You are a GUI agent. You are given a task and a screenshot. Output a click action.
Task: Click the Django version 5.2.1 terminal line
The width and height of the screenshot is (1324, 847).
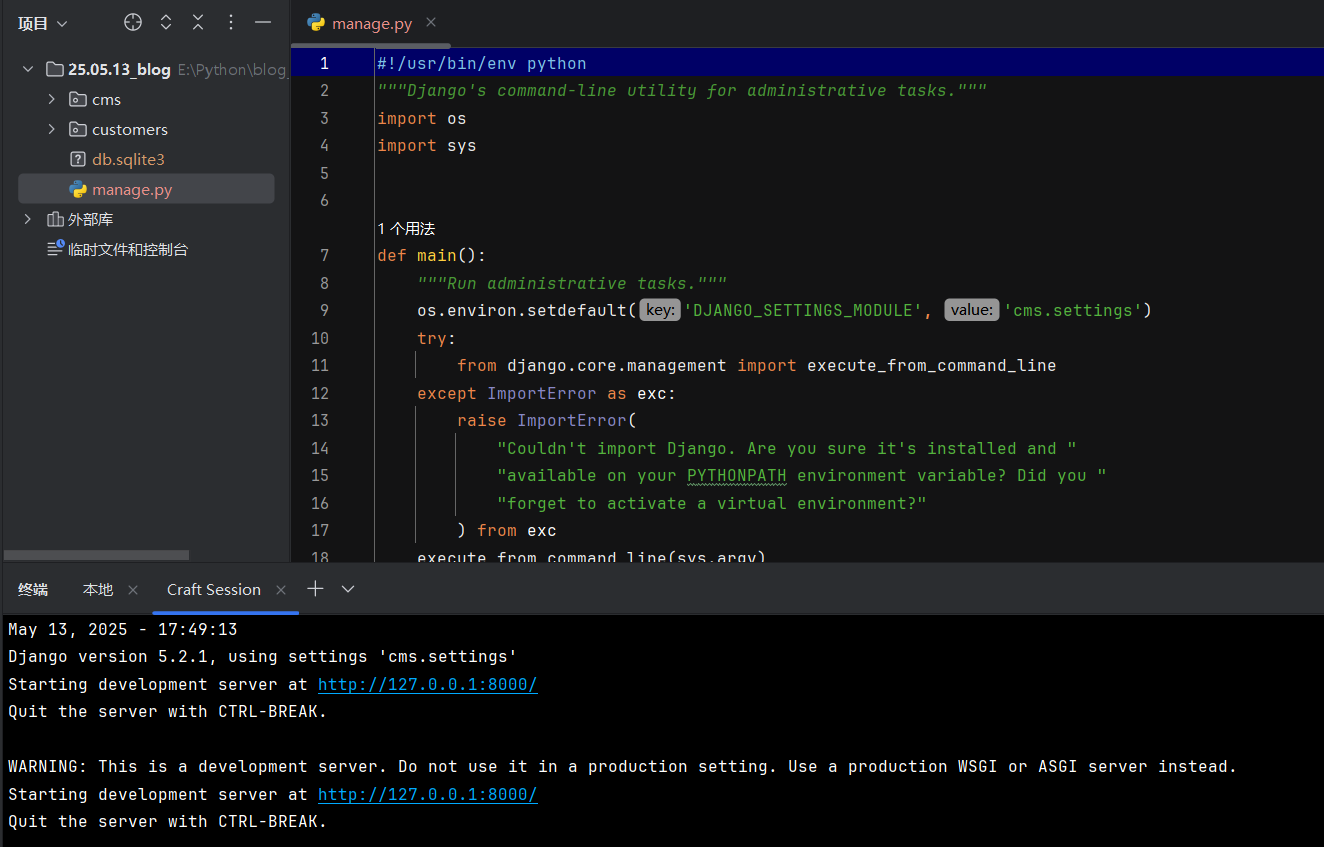click(262, 657)
